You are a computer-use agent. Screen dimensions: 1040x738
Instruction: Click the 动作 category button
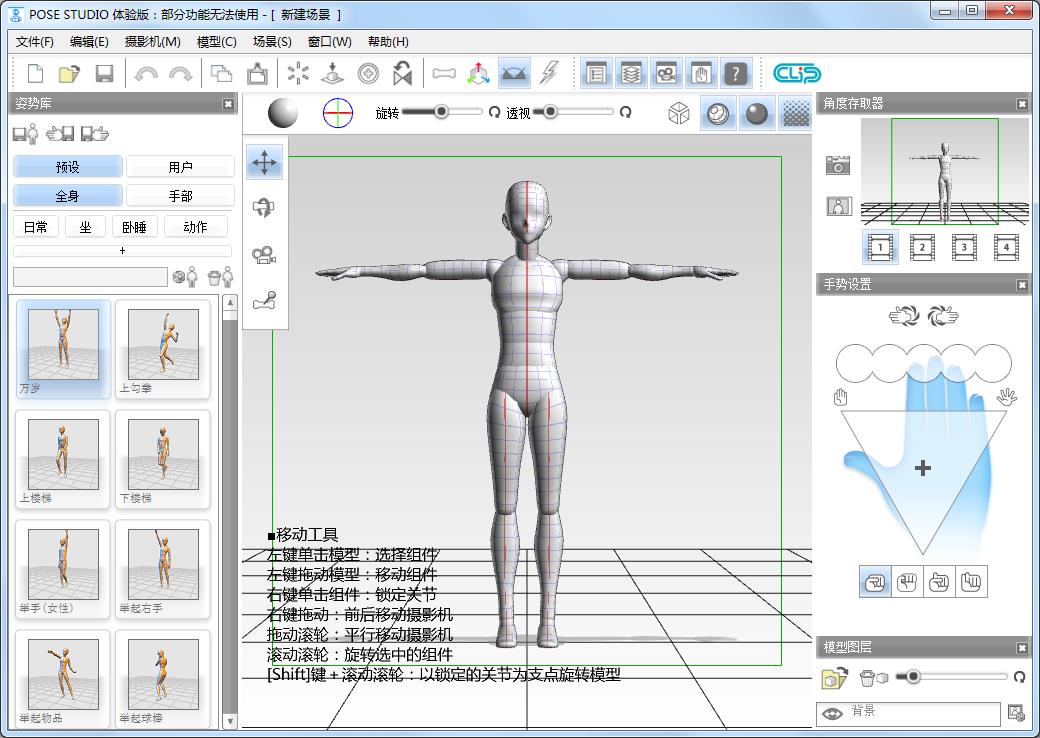click(x=196, y=226)
